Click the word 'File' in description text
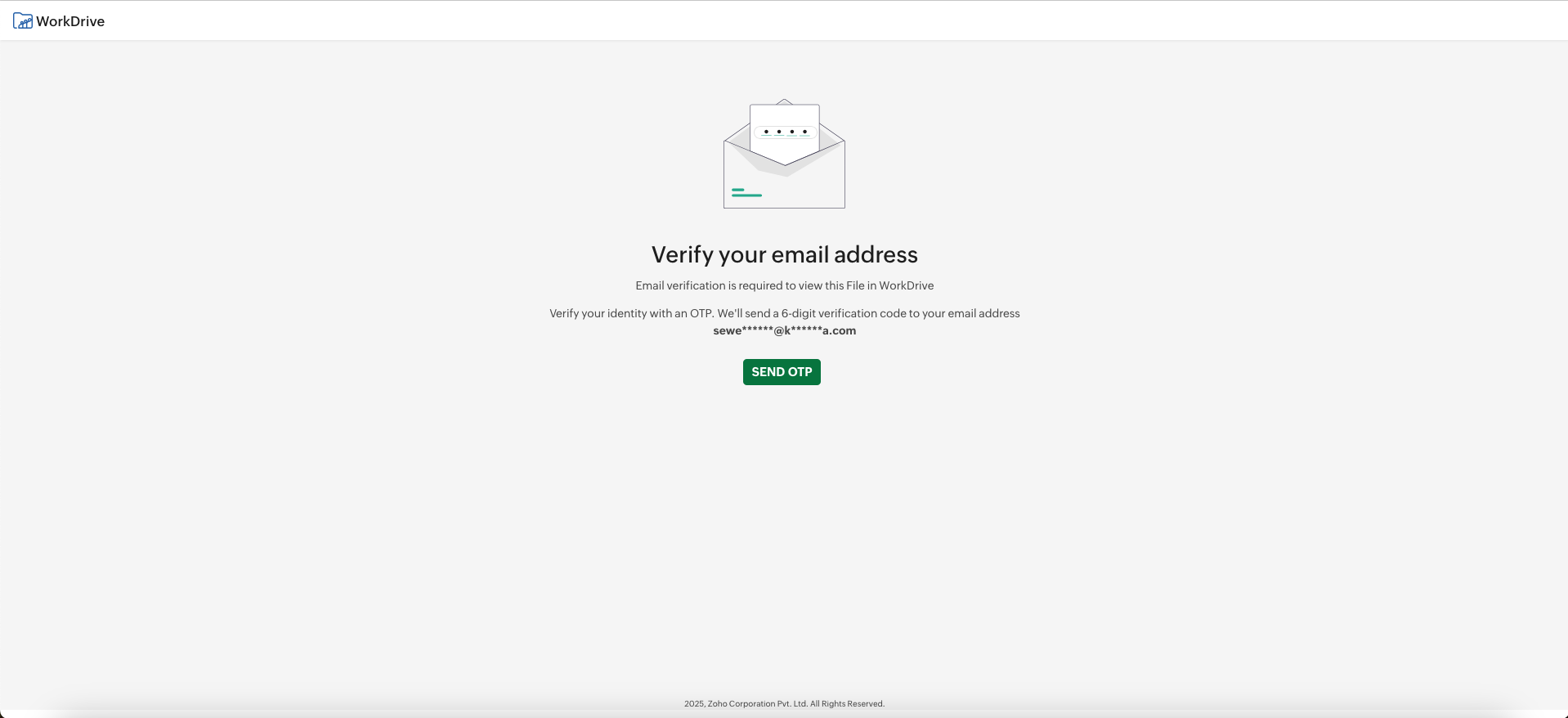The height and width of the screenshot is (718, 1568). click(855, 285)
